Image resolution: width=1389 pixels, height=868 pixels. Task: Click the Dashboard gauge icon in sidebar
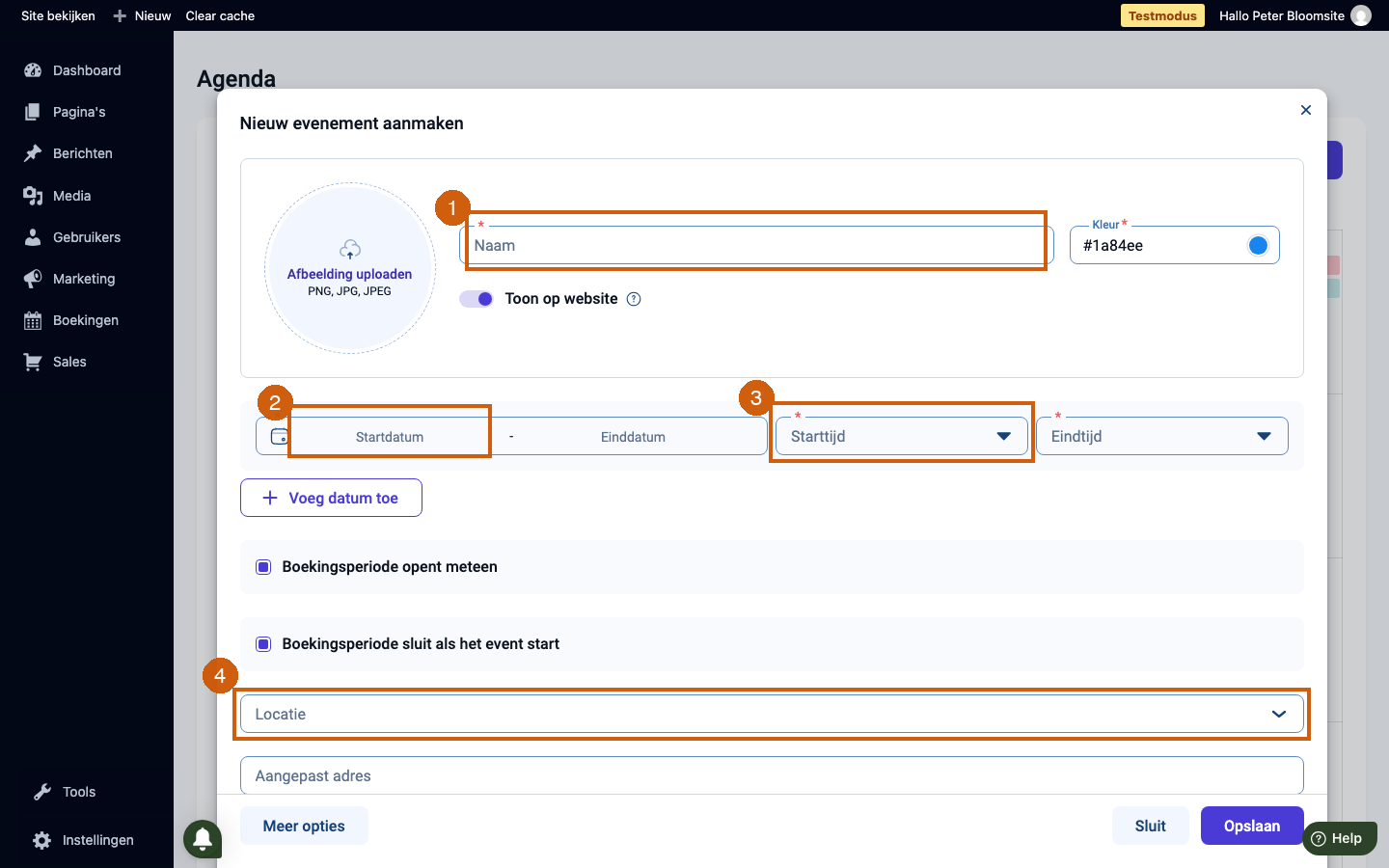(x=33, y=70)
